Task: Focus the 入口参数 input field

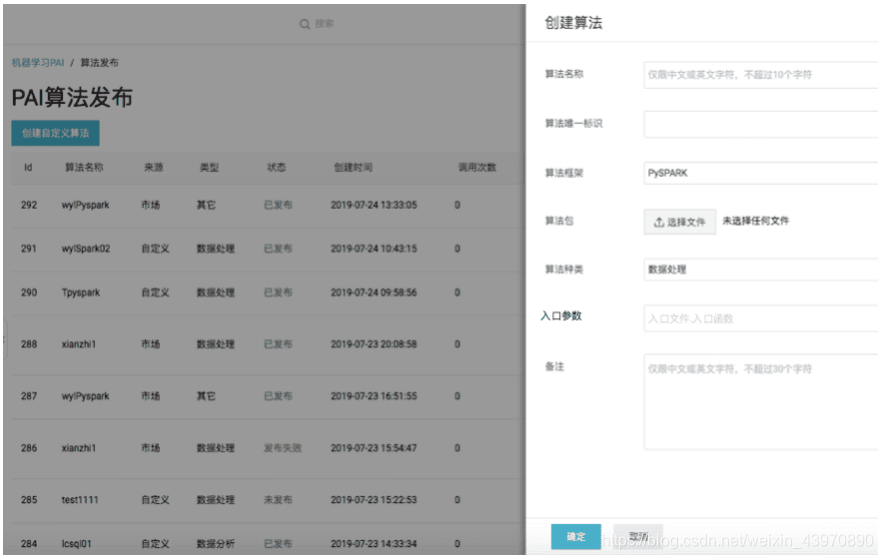Action: 760,319
